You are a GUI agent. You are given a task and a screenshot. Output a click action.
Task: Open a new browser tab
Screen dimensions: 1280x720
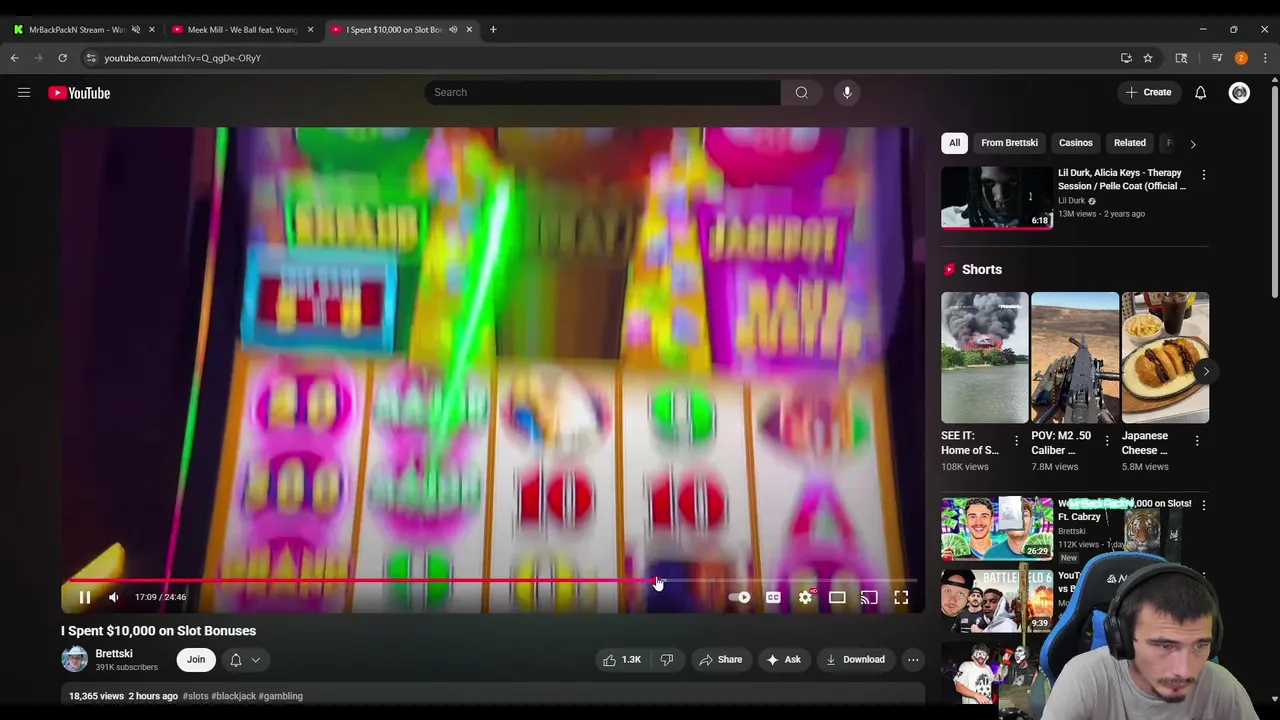(x=493, y=29)
